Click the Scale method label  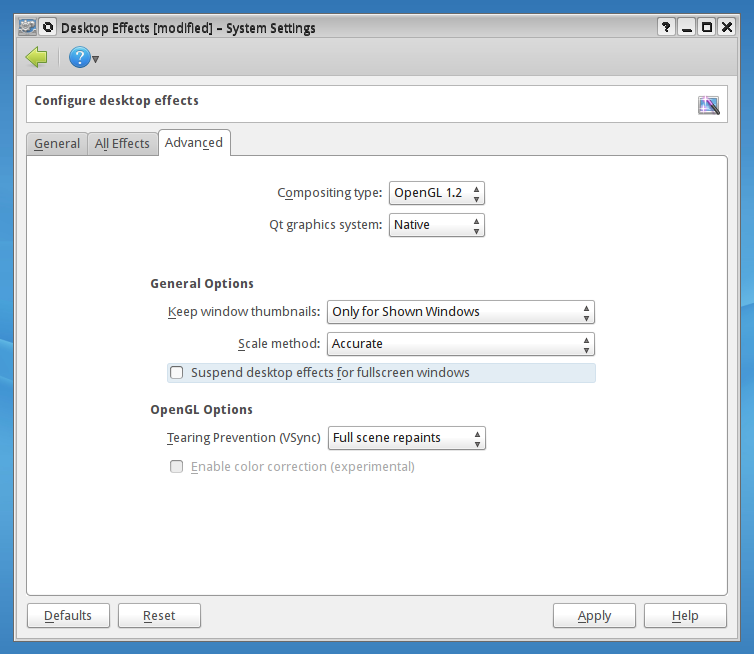coord(279,344)
